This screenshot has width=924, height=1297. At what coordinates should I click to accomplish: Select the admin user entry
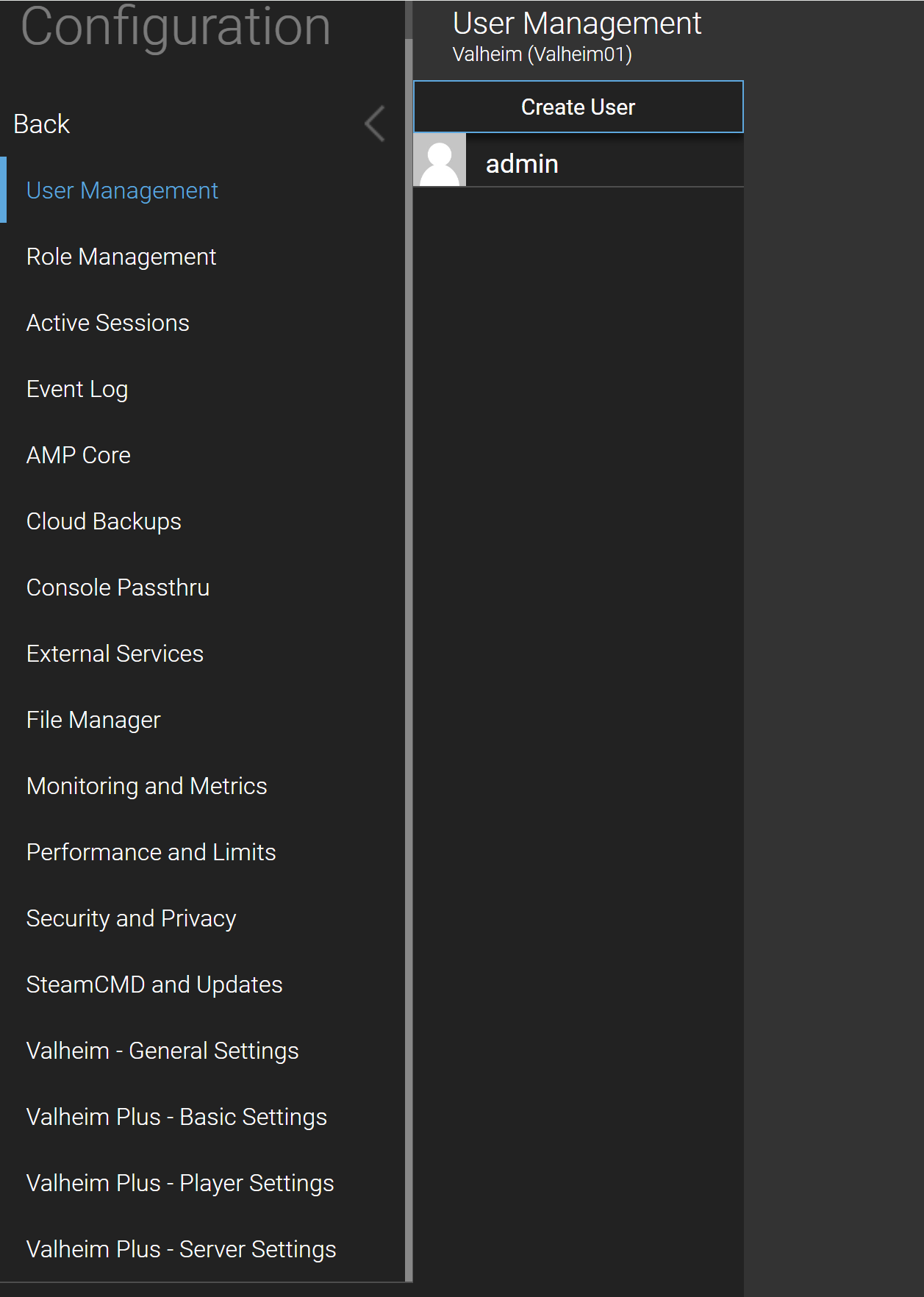[579, 160]
